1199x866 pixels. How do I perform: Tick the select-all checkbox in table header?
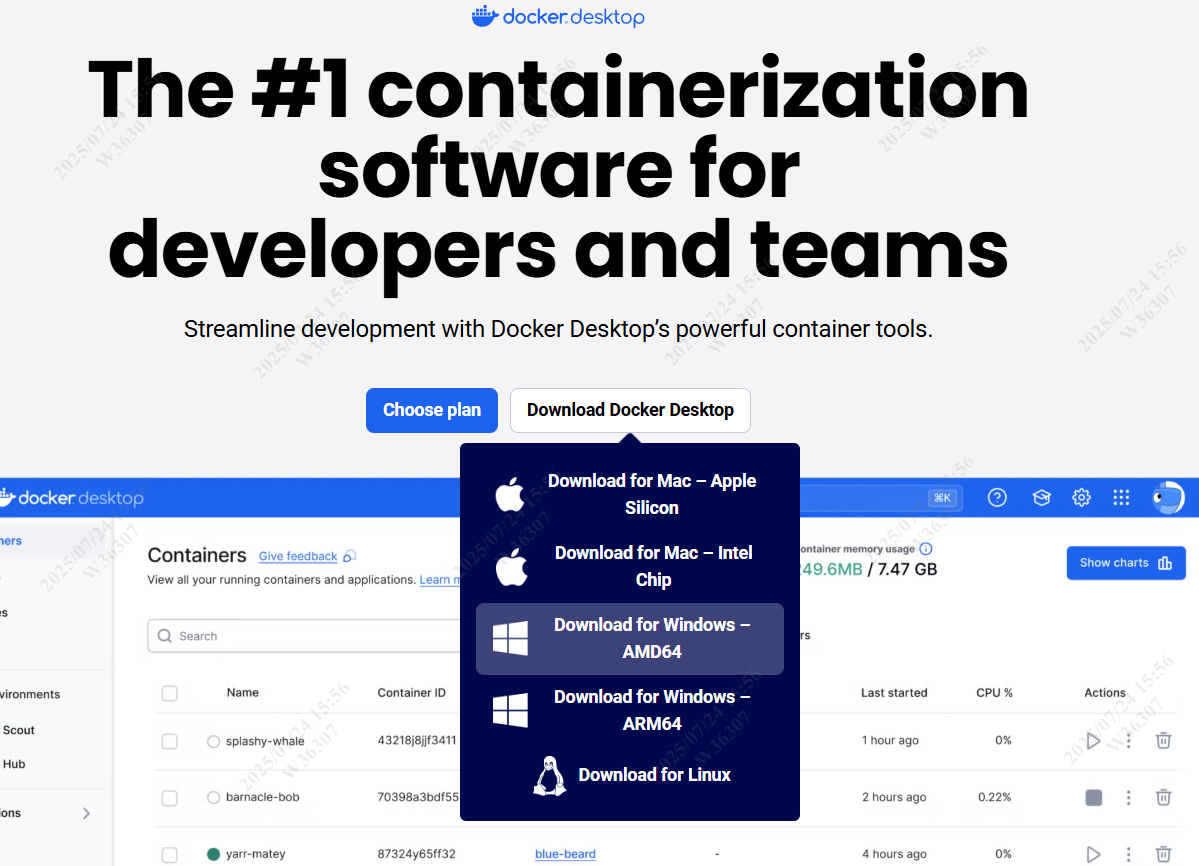point(170,693)
